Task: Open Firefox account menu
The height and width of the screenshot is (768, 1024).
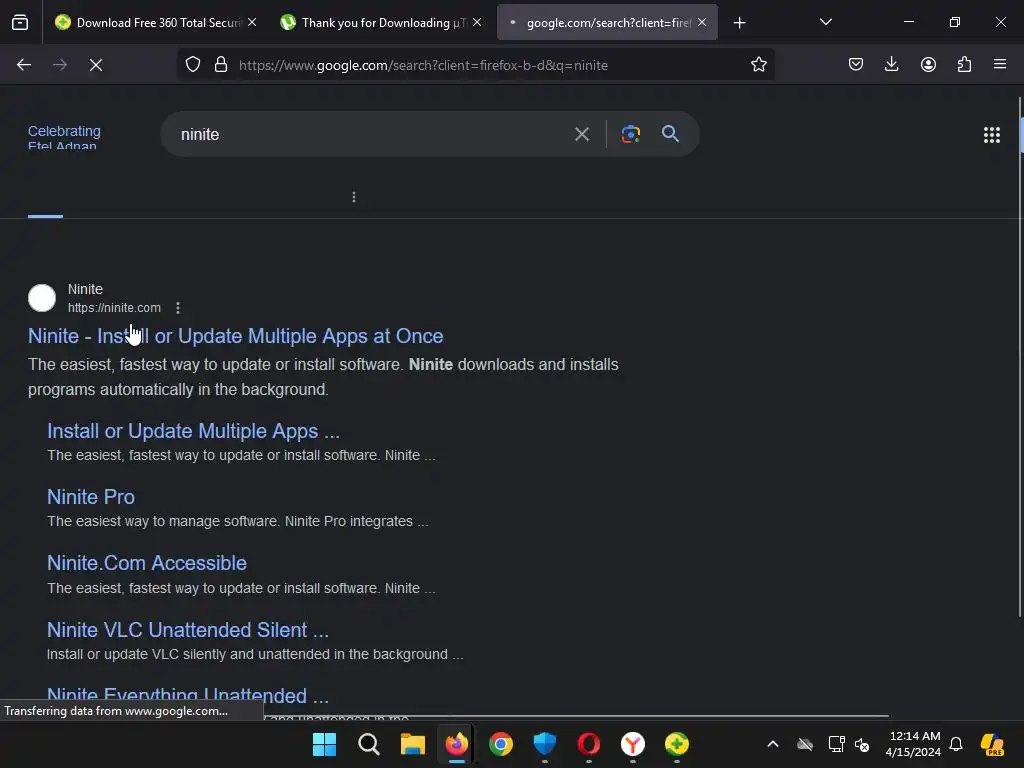Action: click(928, 65)
